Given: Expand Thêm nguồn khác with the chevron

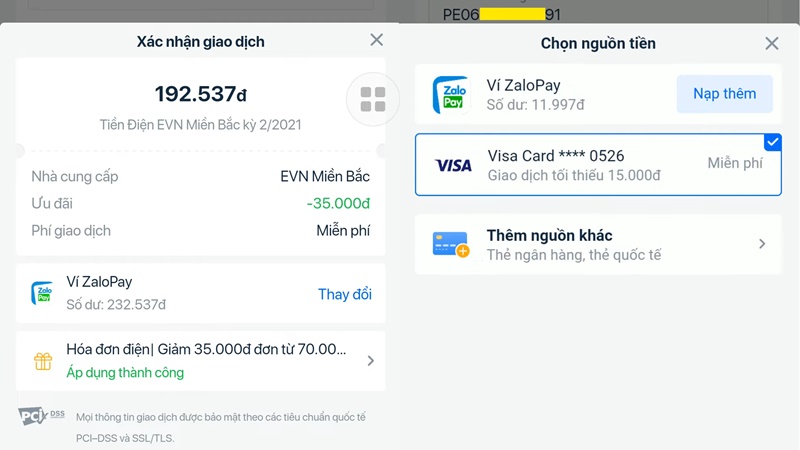Looking at the screenshot, I should tap(762, 244).
